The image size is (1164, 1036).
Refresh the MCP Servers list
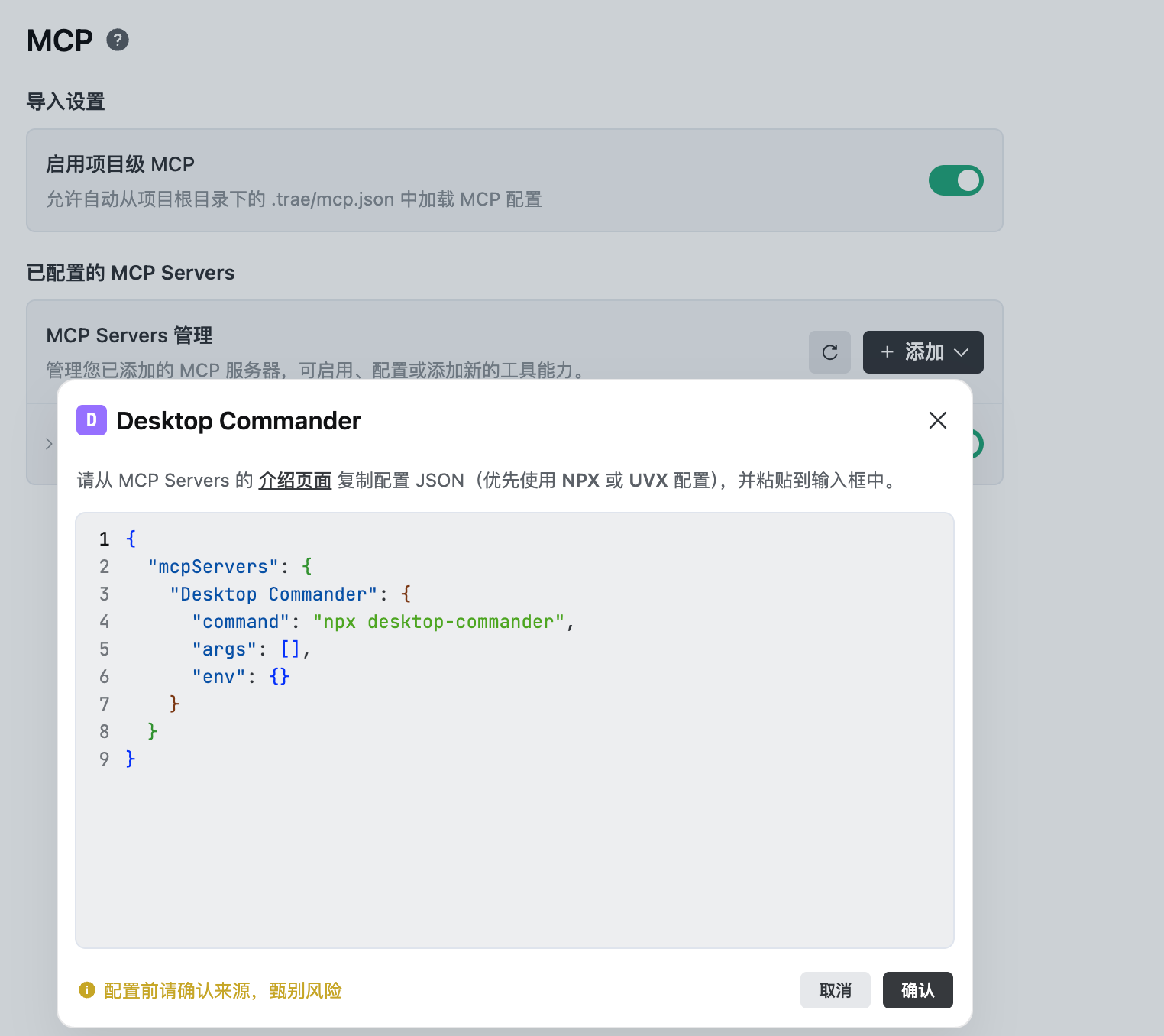(x=829, y=352)
